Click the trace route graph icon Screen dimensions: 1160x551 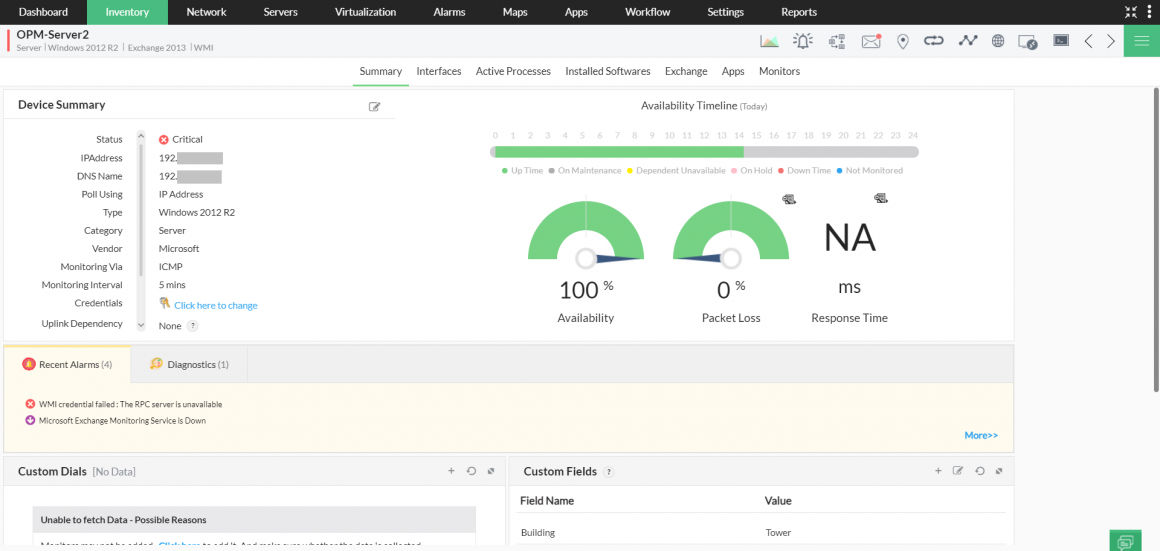coord(967,41)
